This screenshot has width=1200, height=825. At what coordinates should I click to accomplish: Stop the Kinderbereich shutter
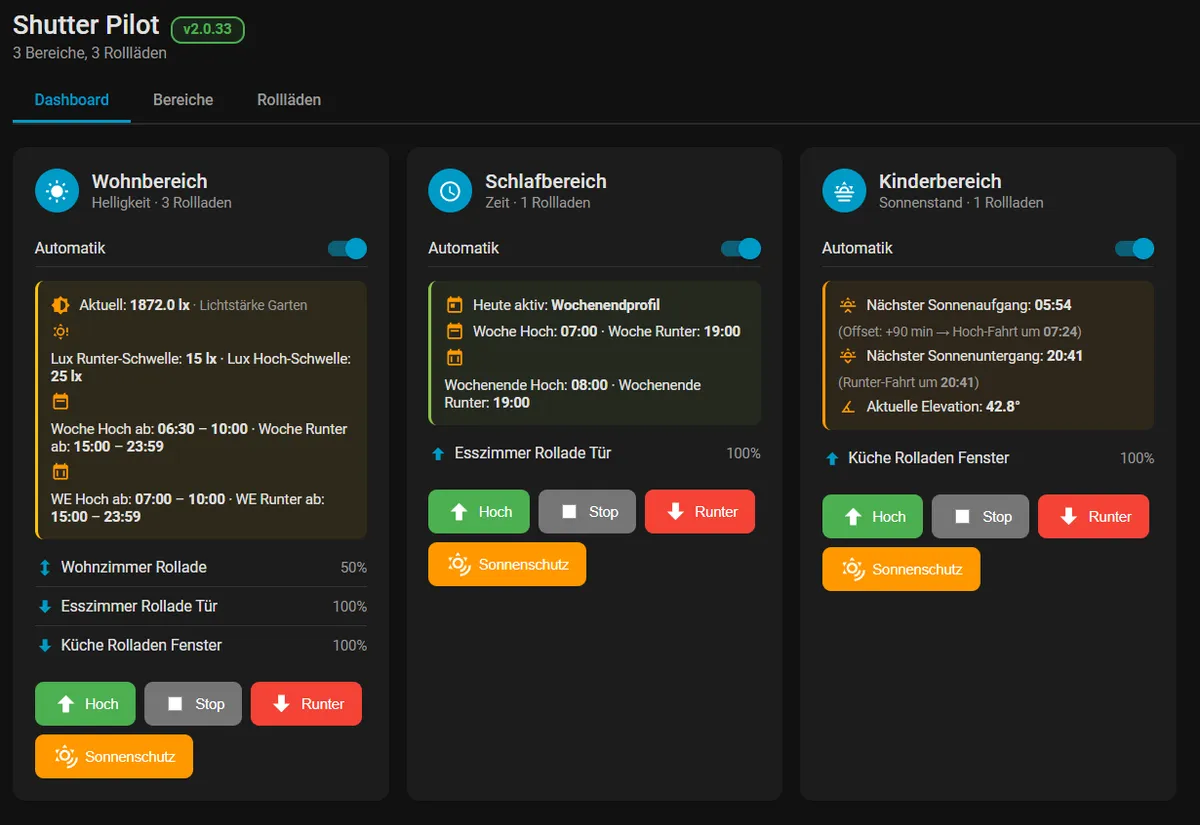pos(981,517)
